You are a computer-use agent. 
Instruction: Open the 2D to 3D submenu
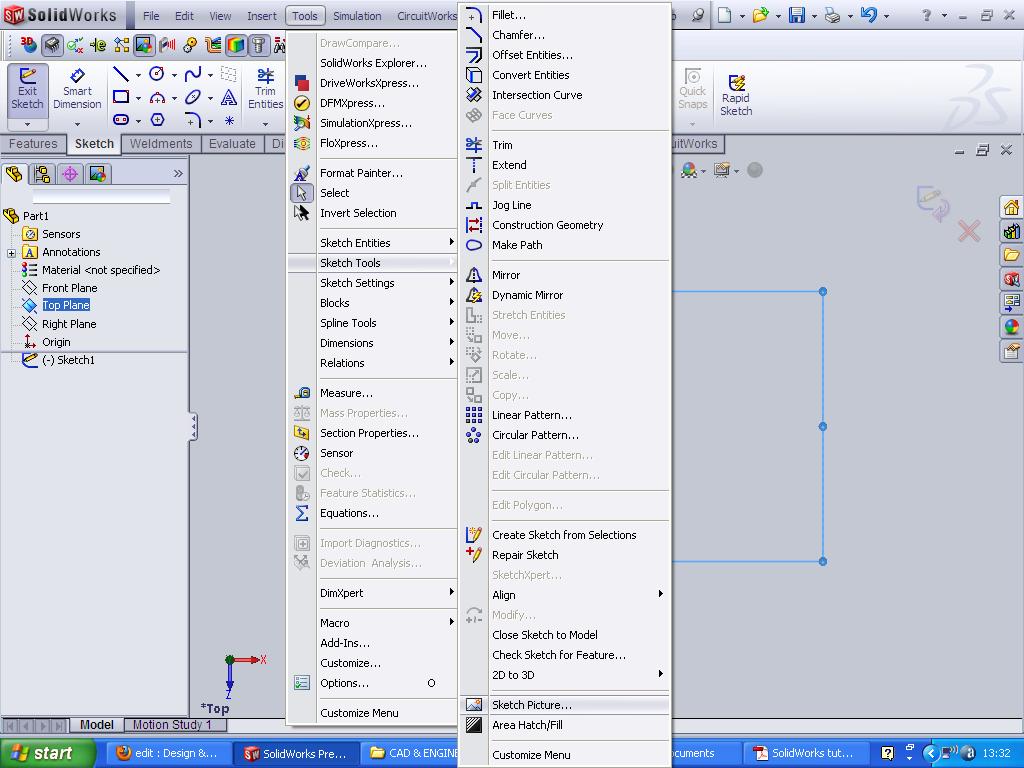click(x=566, y=675)
